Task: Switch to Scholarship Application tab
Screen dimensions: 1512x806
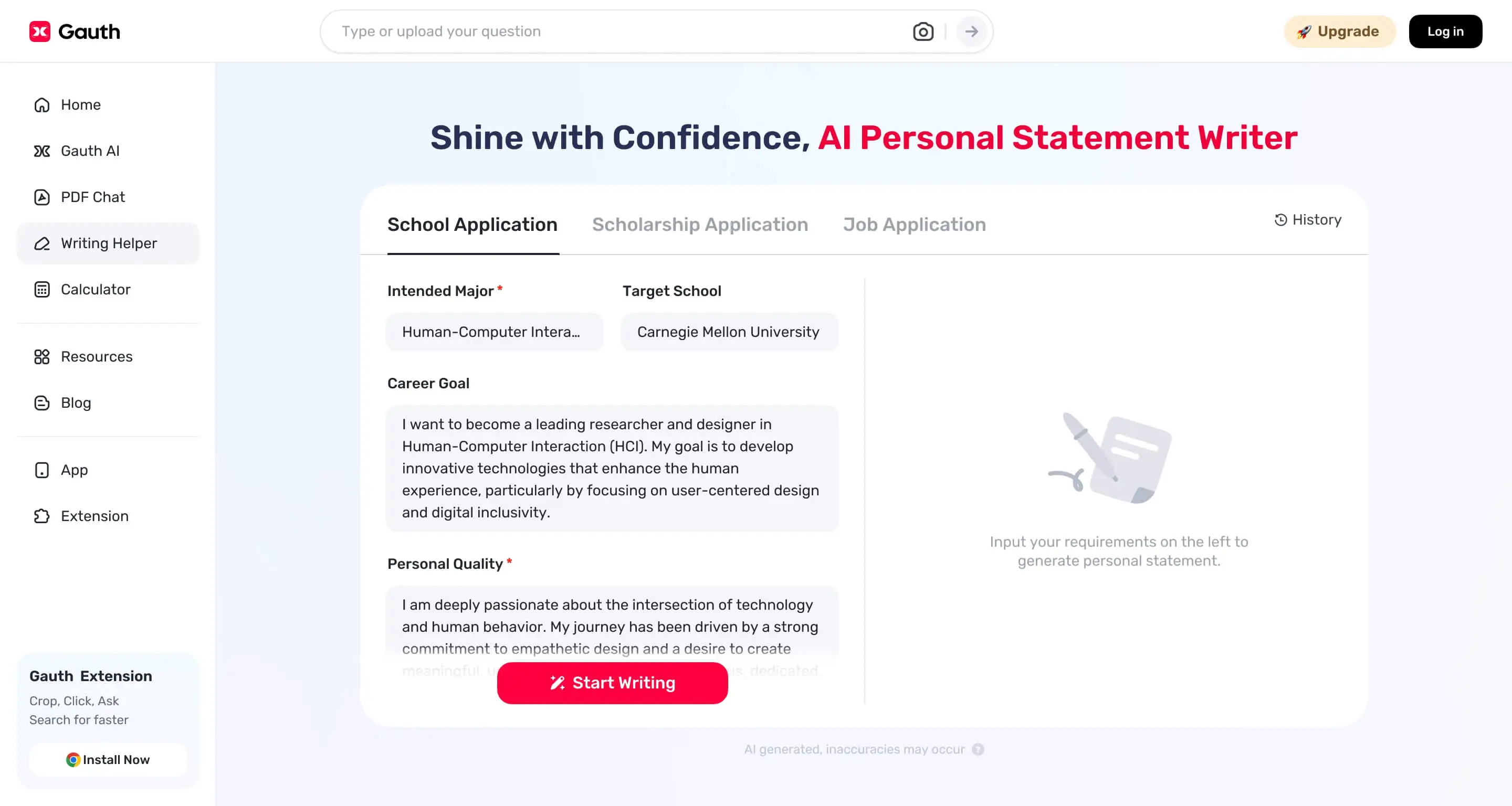Action: (700, 224)
